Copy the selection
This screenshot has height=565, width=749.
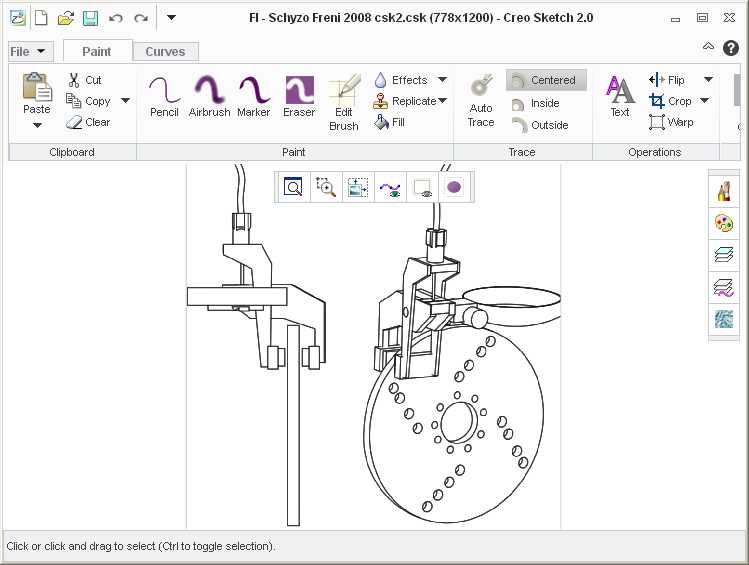point(88,101)
